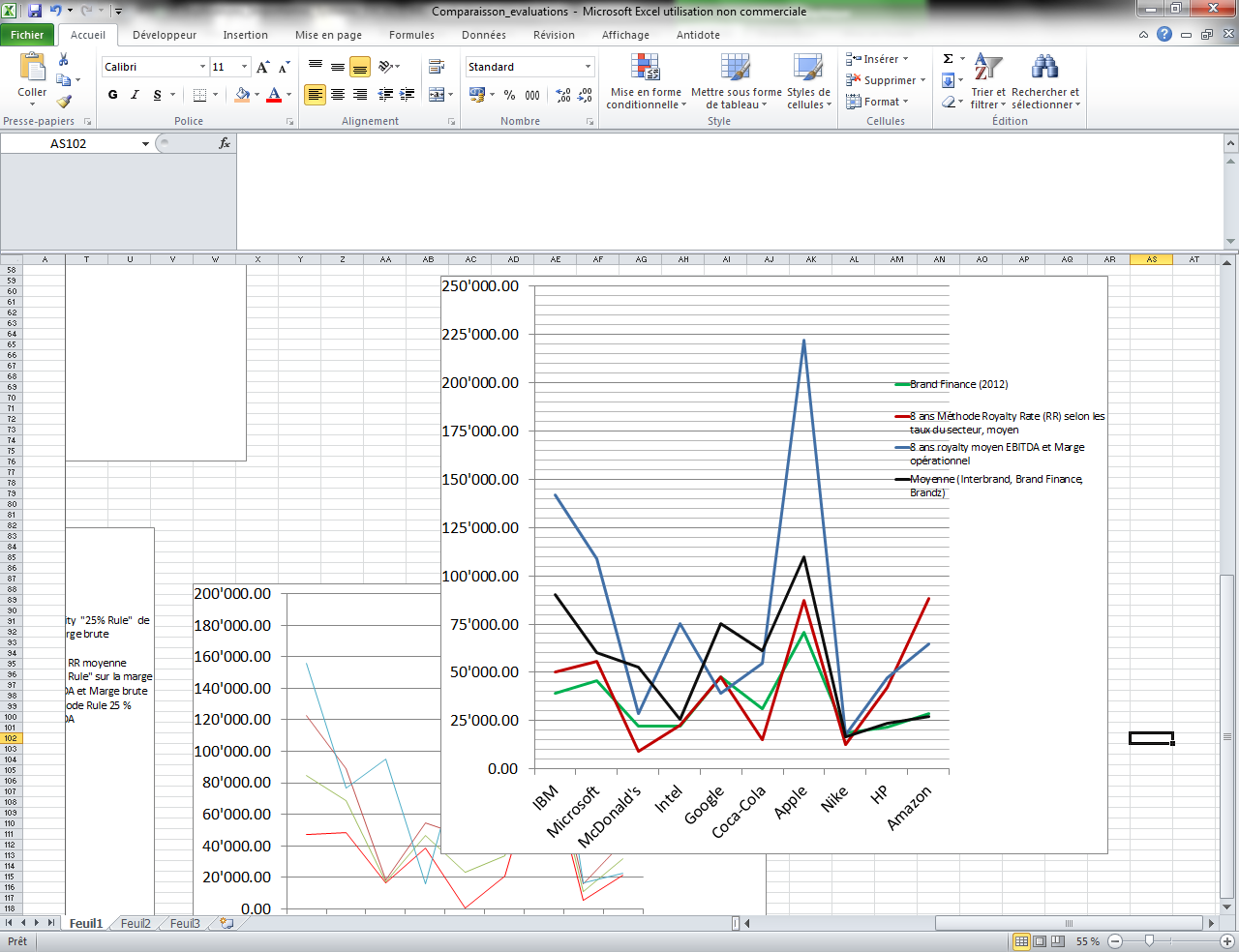Toggle underline with the S button
This screenshot has height=952, width=1239.
[x=157, y=95]
